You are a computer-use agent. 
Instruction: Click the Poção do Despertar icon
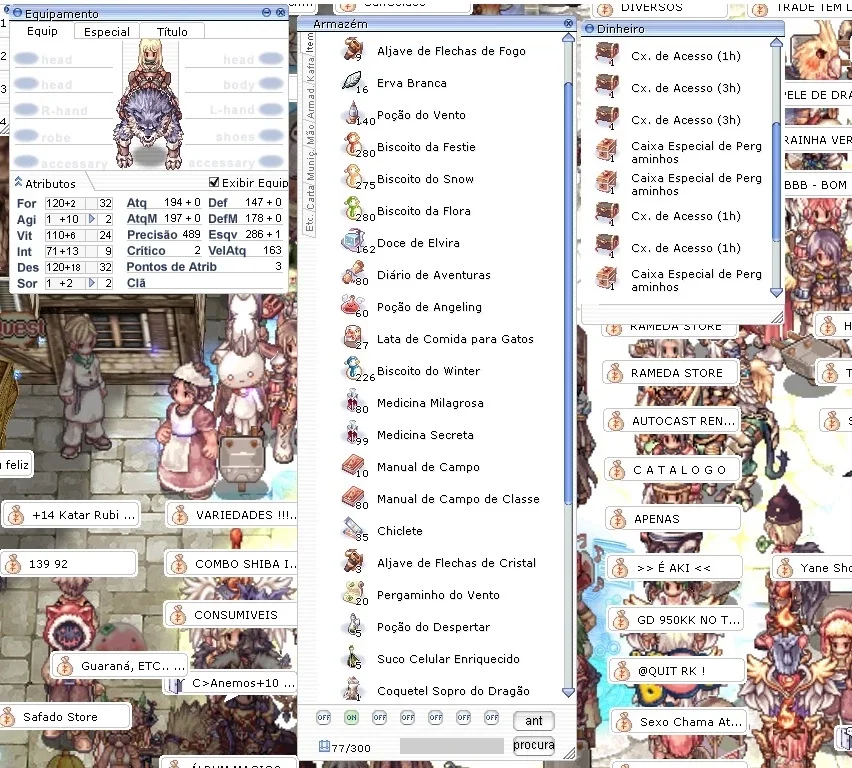[353, 625]
